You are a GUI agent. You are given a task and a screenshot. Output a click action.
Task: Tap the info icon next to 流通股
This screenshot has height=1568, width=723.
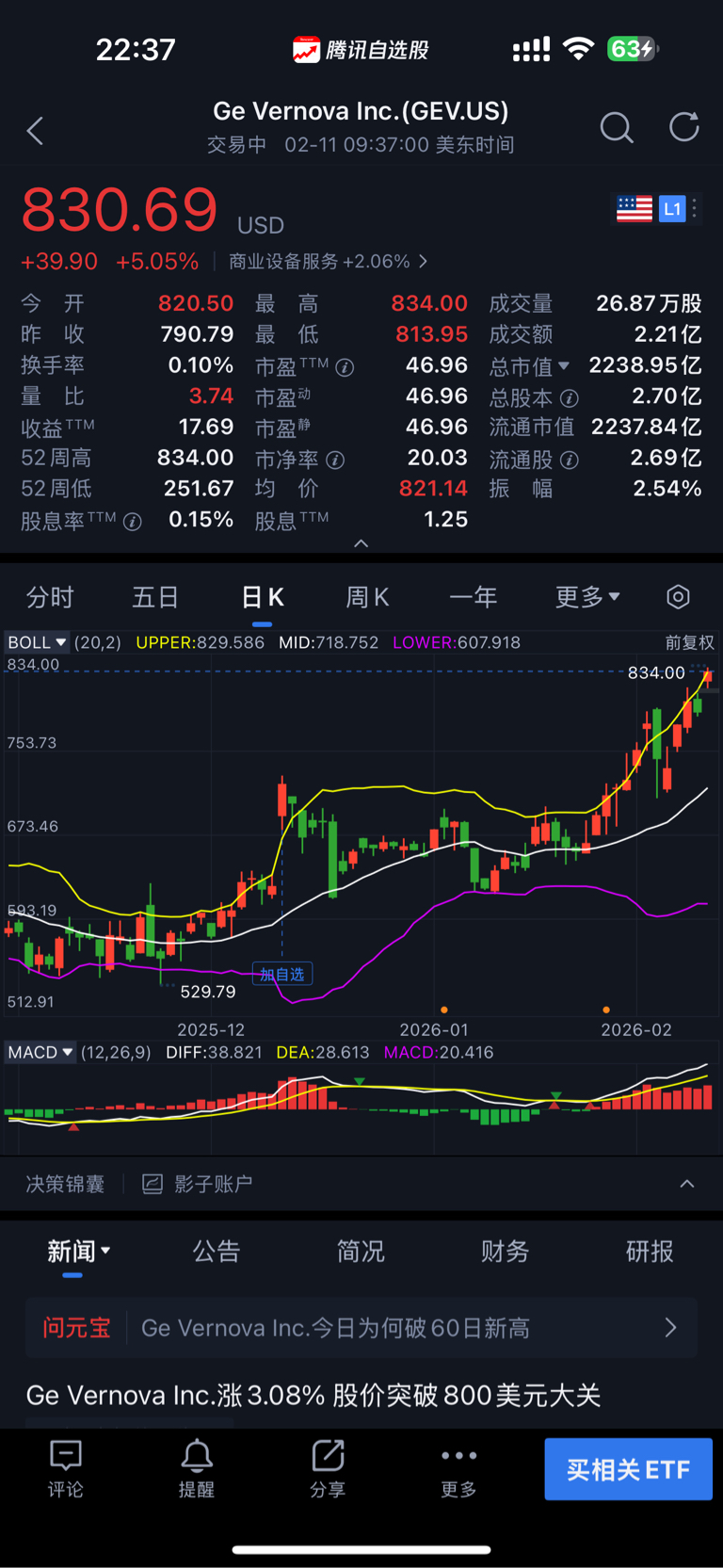tap(569, 461)
